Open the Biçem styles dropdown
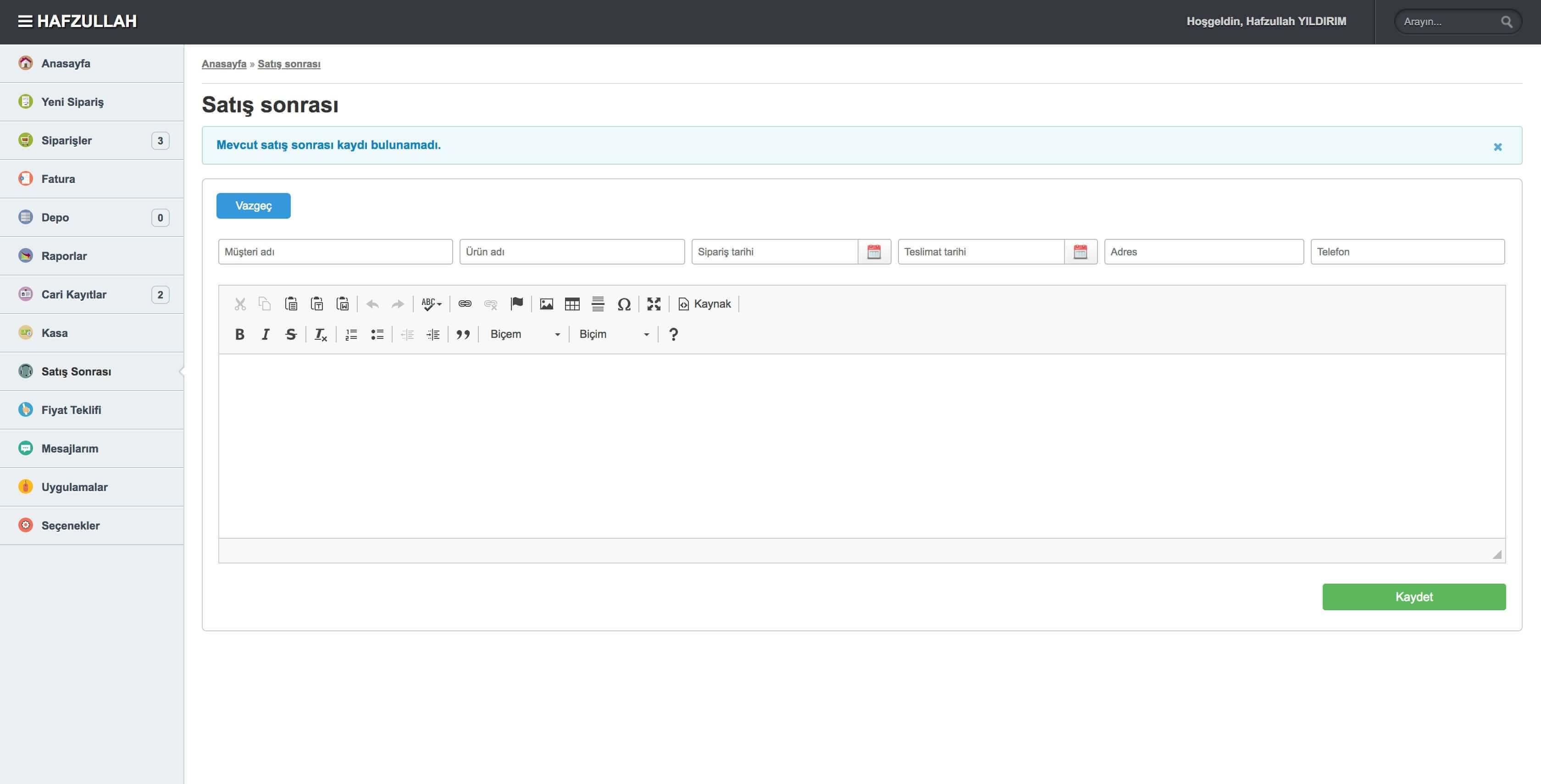Screen dimensions: 1541x784 [x=525, y=334]
